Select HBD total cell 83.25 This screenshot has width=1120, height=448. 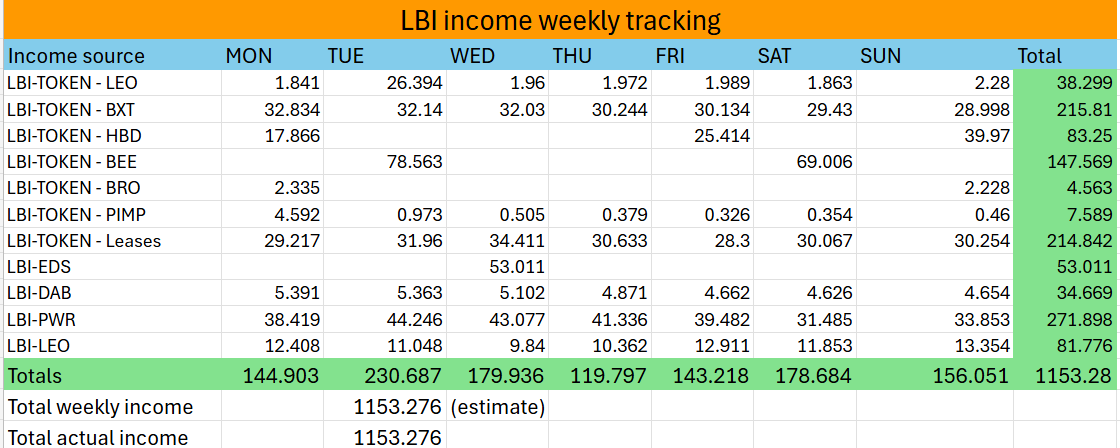coord(1066,136)
